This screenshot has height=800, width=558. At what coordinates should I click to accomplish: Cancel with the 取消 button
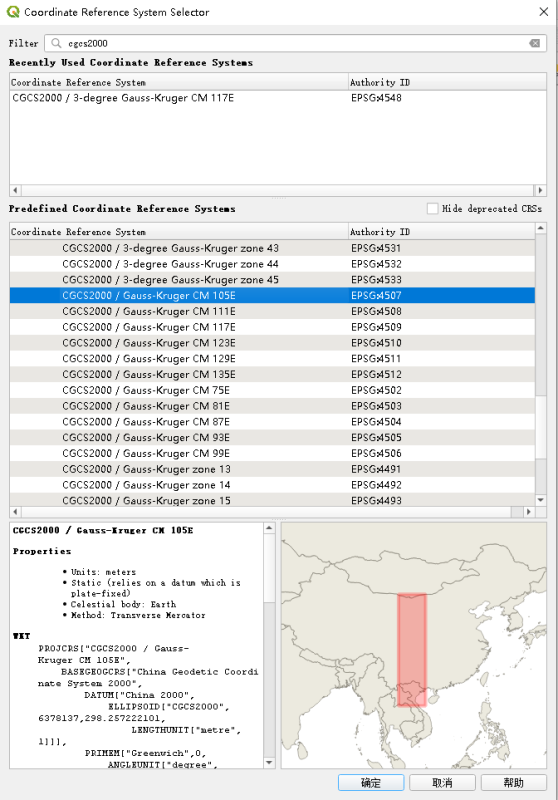(x=442, y=783)
